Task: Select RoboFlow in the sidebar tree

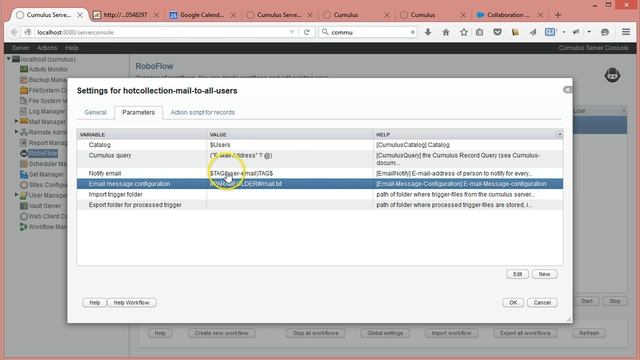Action: tap(39, 153)
